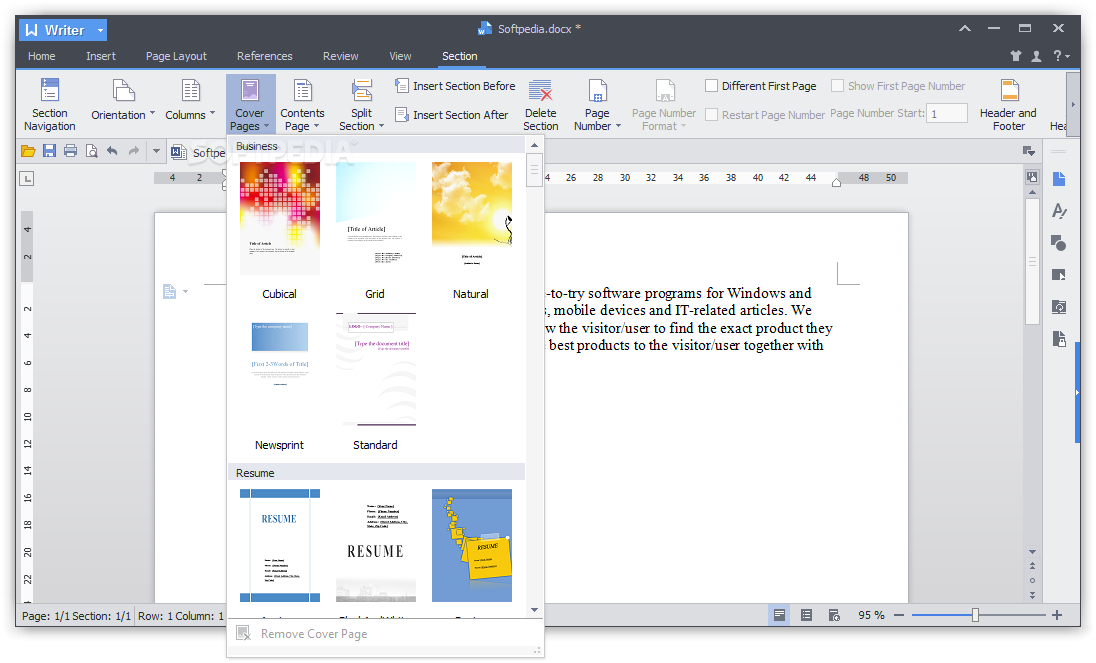Choose the yellow folder resume cover
Screen dimensions: 1096x663
coord(472,546)
